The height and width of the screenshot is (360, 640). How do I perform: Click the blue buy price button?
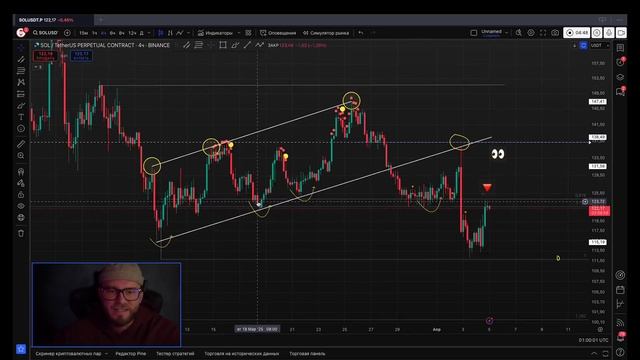[81, 56]
